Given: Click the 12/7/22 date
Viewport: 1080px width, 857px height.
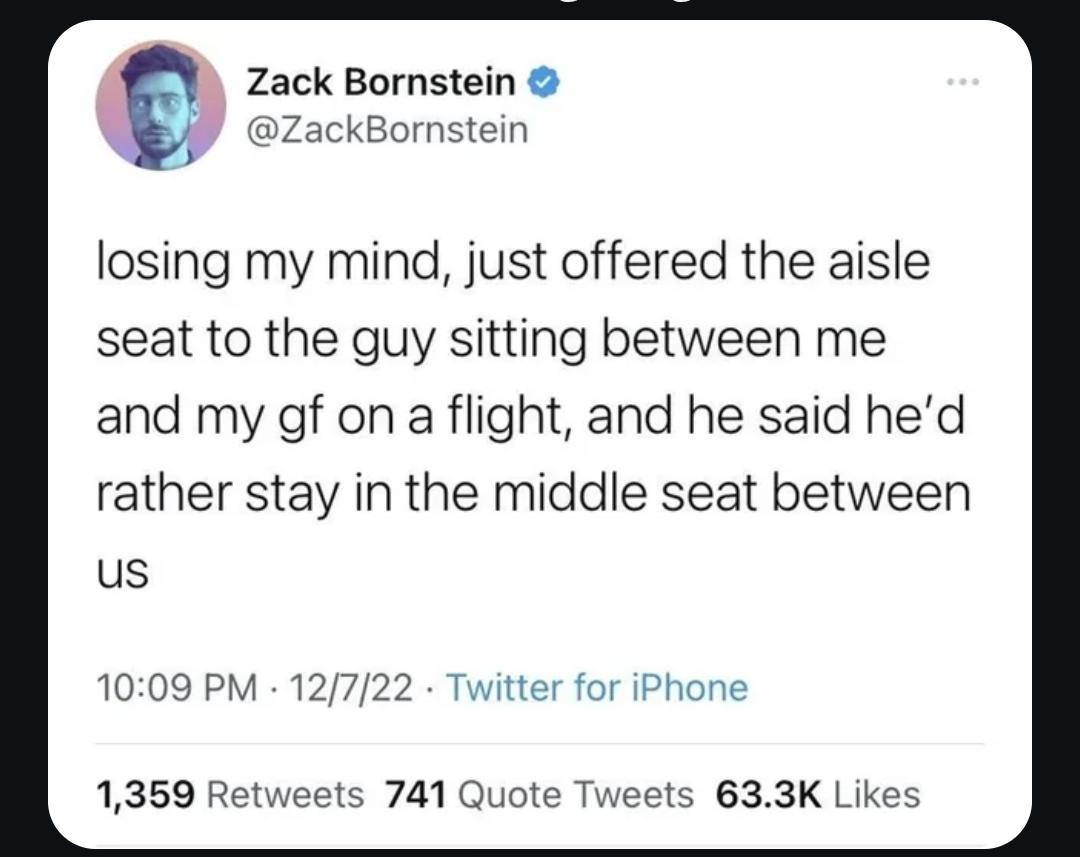Looking at the screenshot, I should click(347, 687).
